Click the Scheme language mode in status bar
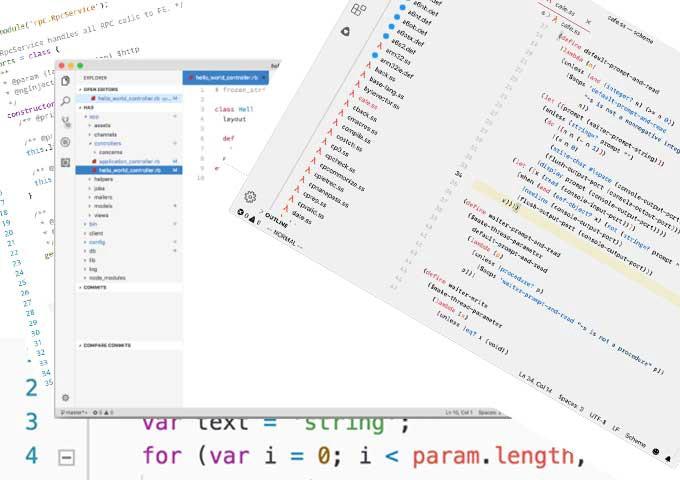Viewport: 680px width, 480px height. point(636,440)
